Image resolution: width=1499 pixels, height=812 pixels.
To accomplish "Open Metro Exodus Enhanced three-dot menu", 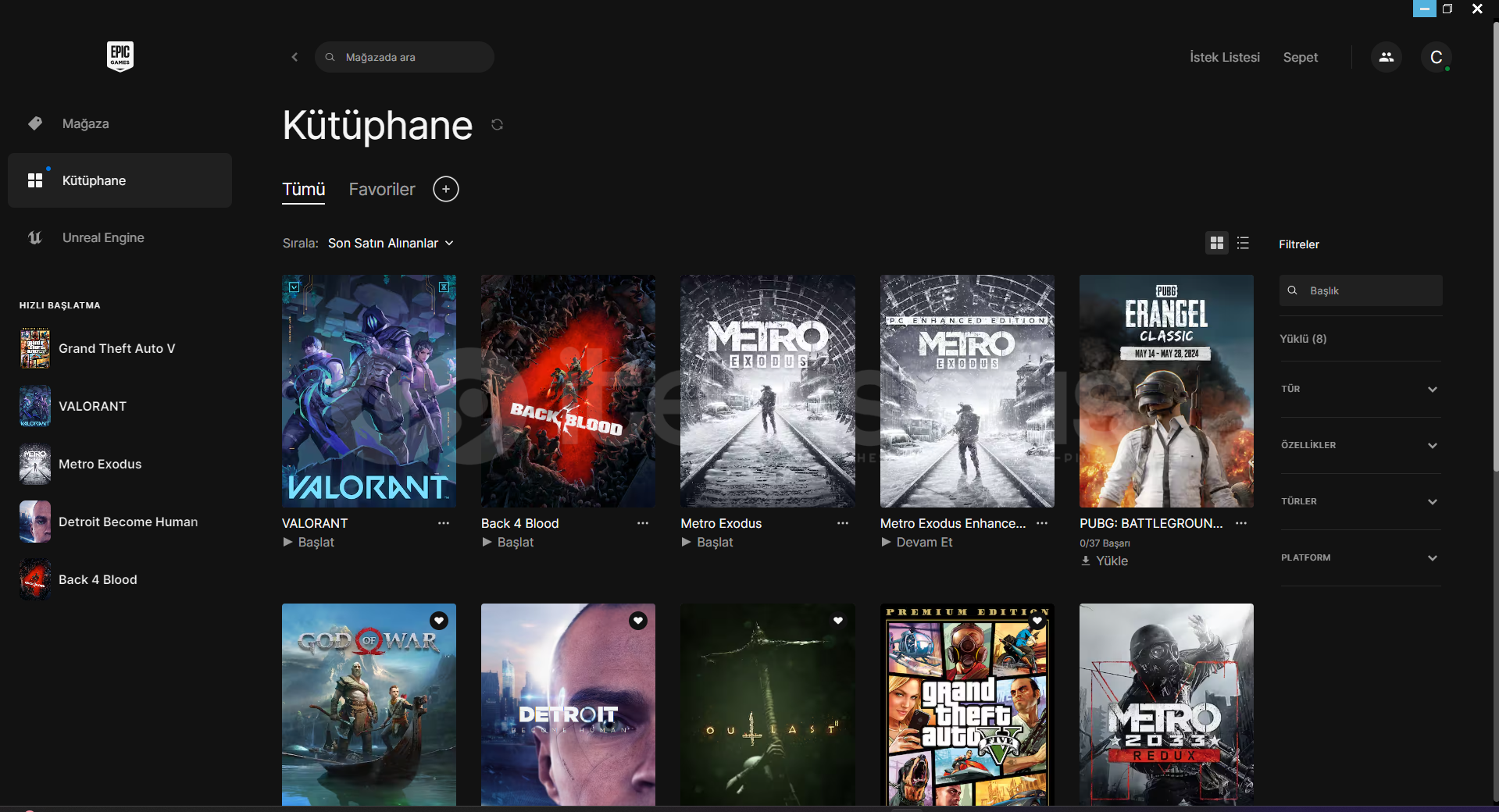I will pyautogui.click(x=1042, y=523).
